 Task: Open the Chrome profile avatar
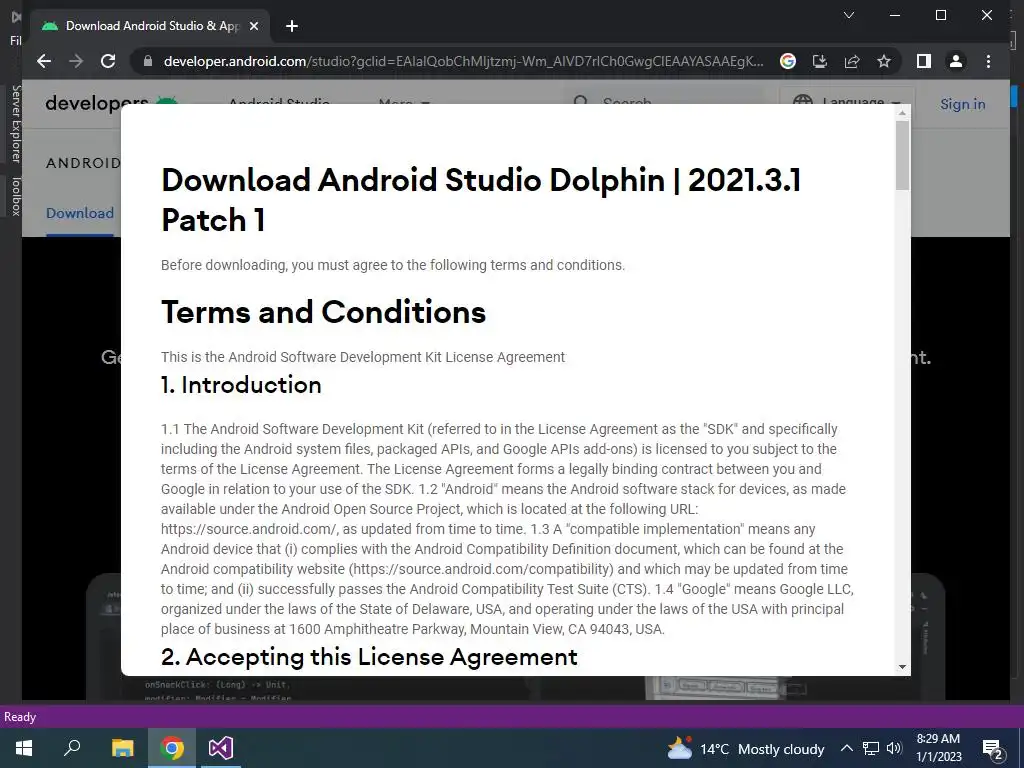[956, 61]
